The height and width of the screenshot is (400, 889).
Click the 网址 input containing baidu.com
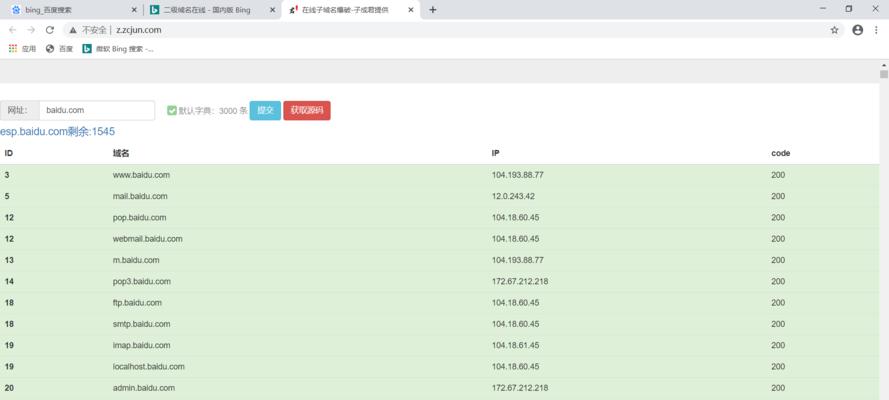pyautogui.click(x=97, y=110)
